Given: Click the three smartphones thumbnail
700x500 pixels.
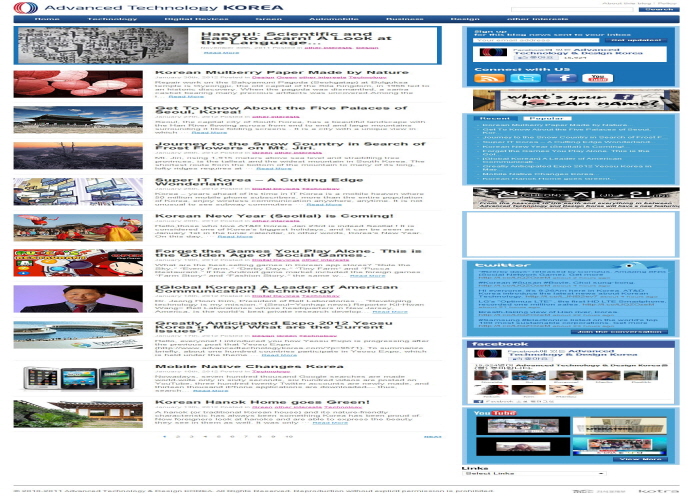Looking at the screenshot, I should tap(78, 379).
